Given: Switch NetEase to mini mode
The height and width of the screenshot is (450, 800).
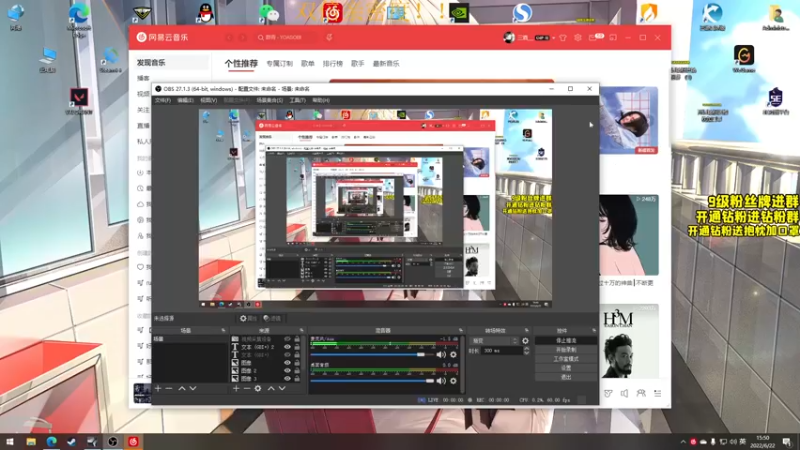Looking at the screenshot, I should click(x=613, y=38).
